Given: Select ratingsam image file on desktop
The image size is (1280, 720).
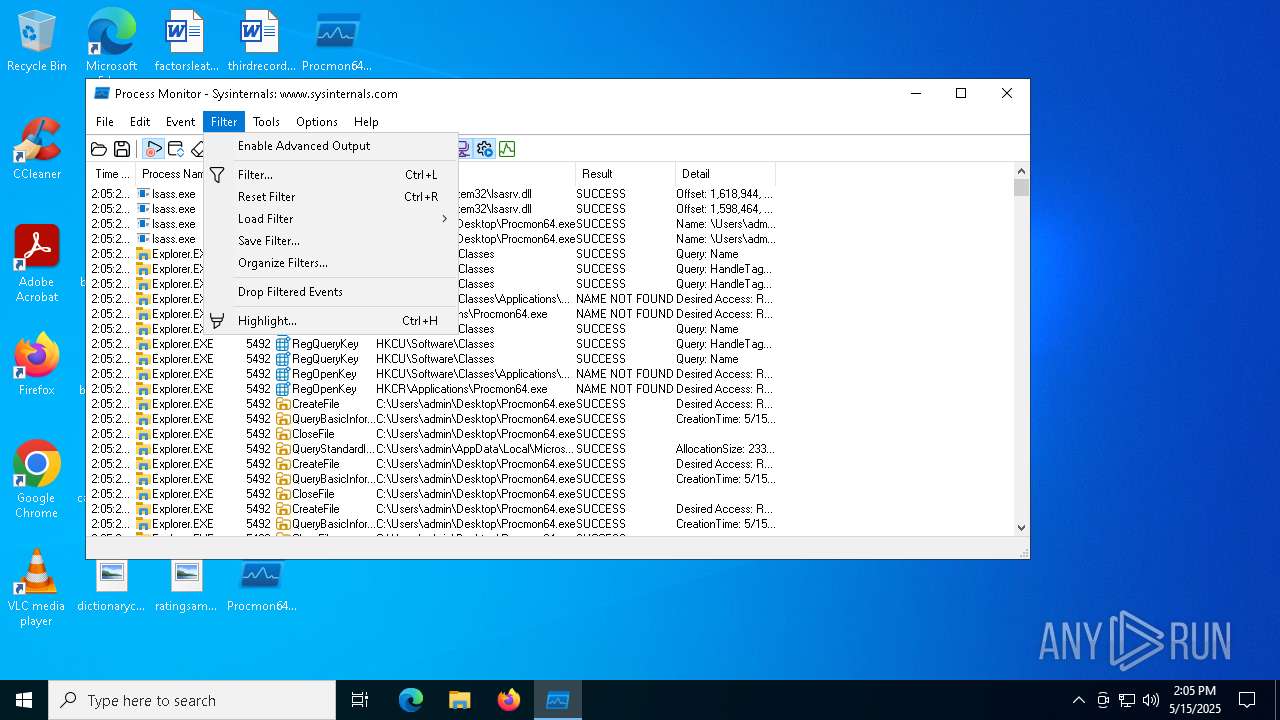Looking at the screenshot, I should pyautogui.click(x=186, y=585).
